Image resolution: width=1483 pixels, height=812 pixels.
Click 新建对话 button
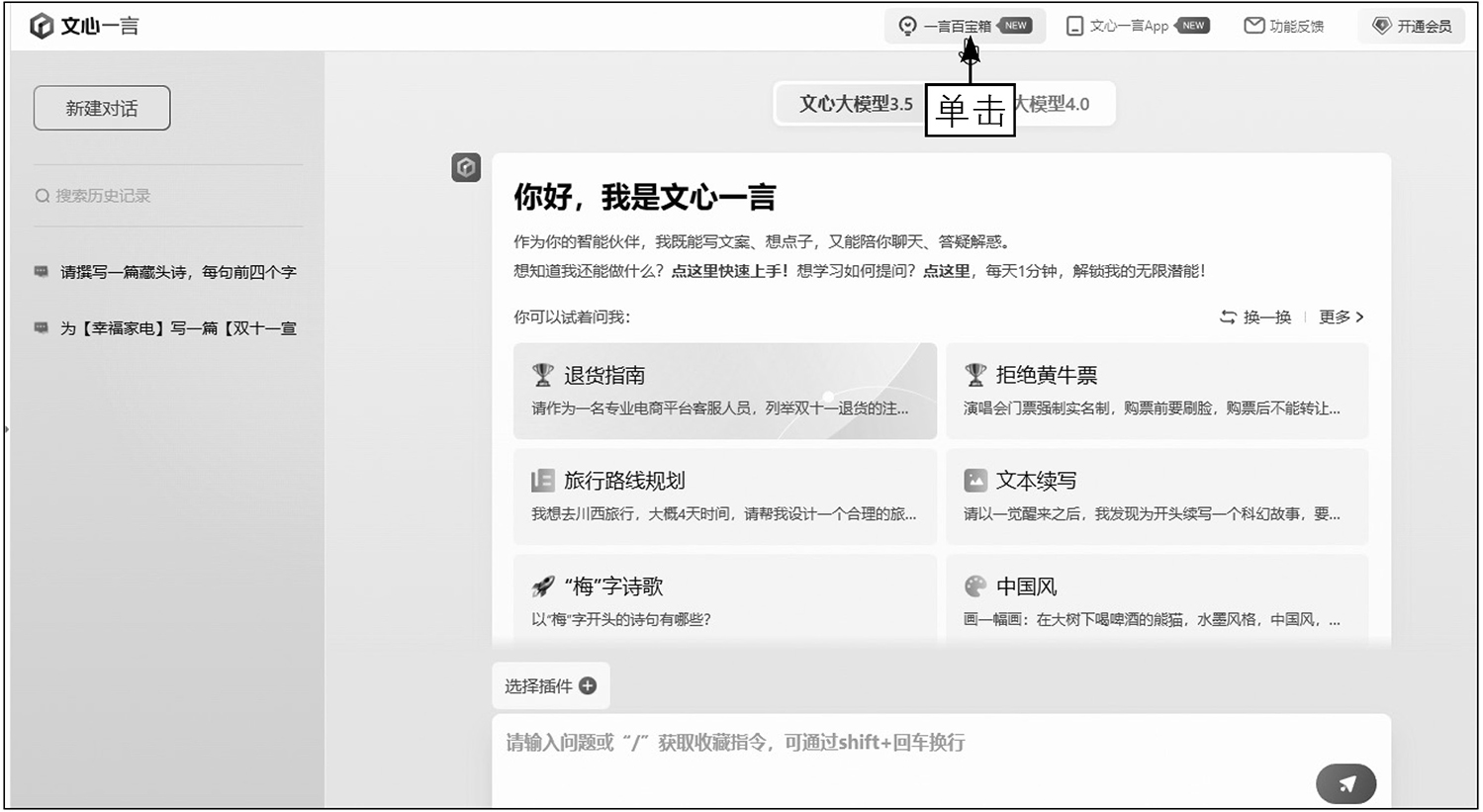[x=102, y=108]
